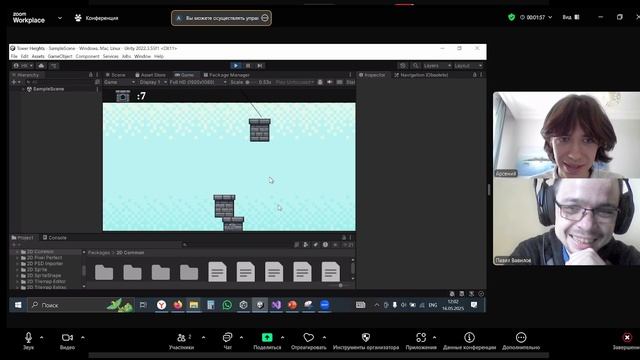The image size is (640, 360).
Task: Open the version control icon beside the cloud
Action: click(x=54, y=66)
